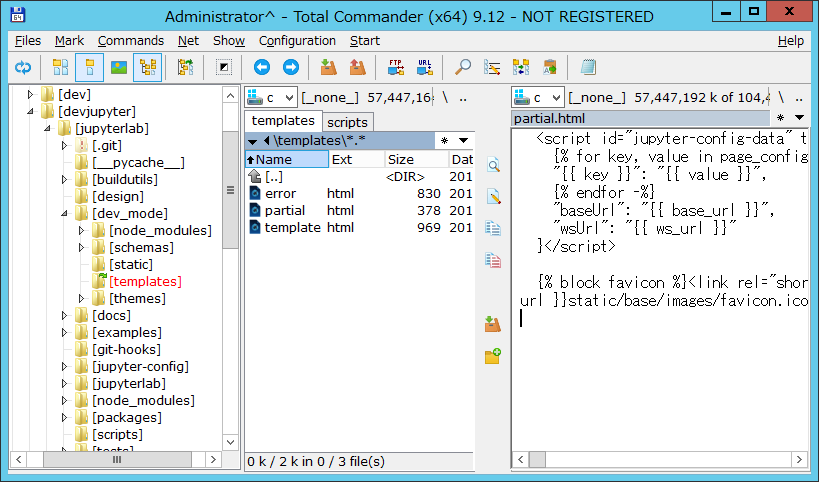Click the unpack files toolbar icon
The height and width of the screenshot is (482, 819).
click(358, 67)
